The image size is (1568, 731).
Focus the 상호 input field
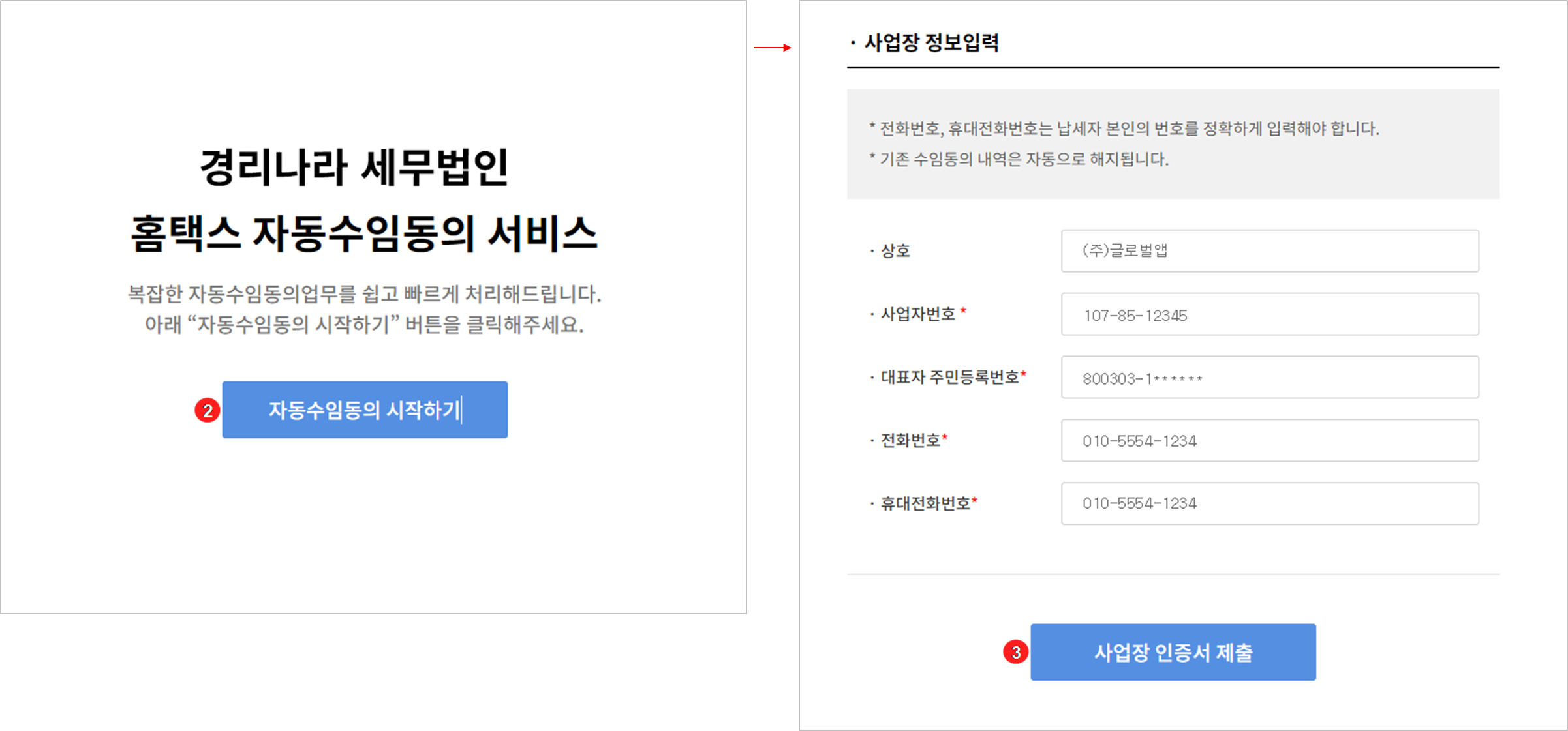(x=1269, y=250)
